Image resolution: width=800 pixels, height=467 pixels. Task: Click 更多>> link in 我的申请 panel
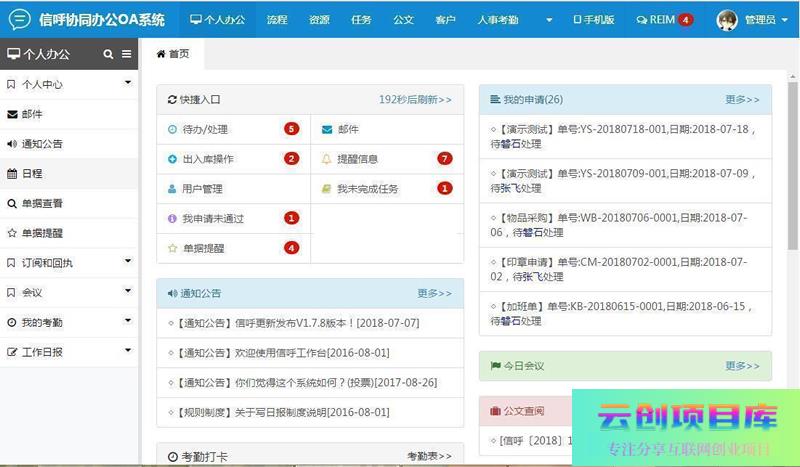(742, 100)
